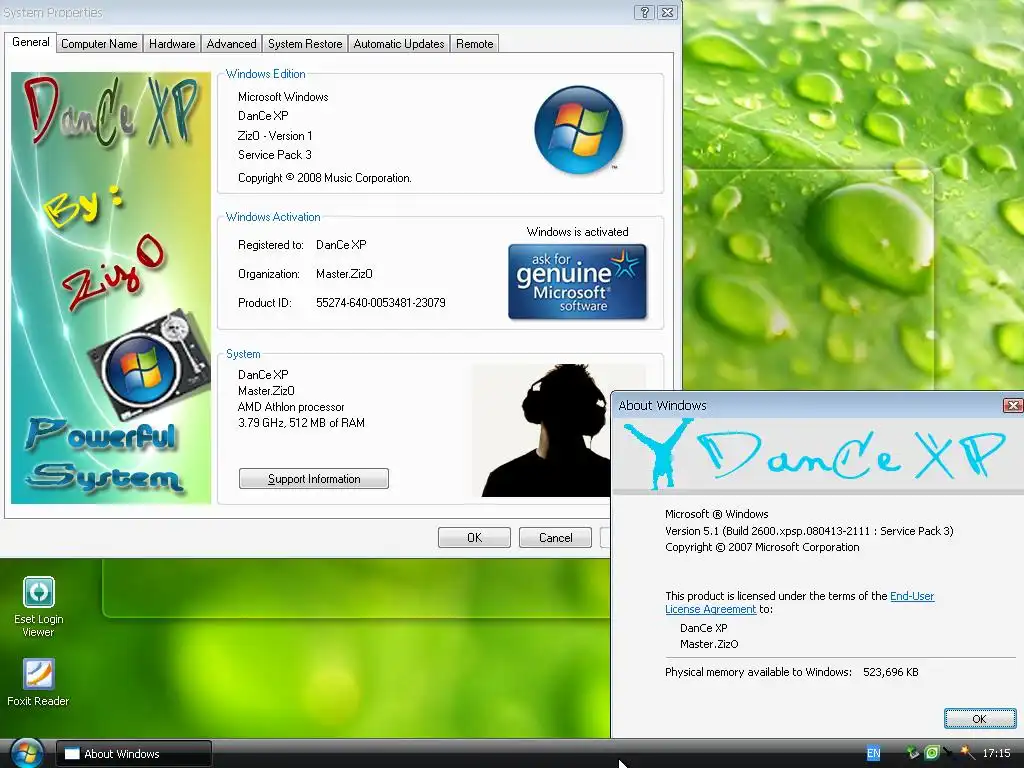This screenshot has width=1024, height=768.
Task: Click the 3.79 GHz, 512 MB of RAM line
Action: click(x=301, y=423)
